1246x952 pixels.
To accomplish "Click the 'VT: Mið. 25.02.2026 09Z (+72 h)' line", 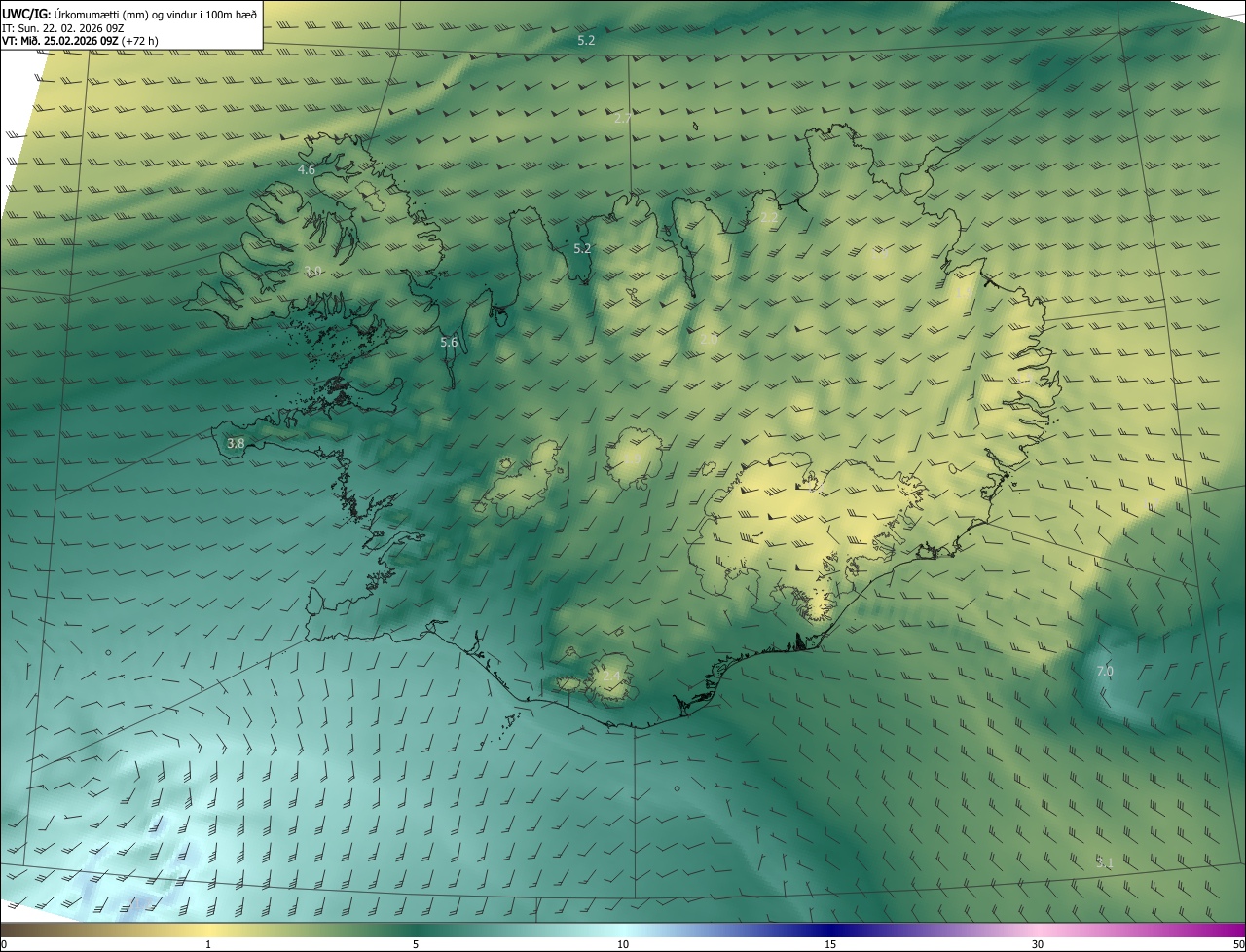I will pos(80,41).
